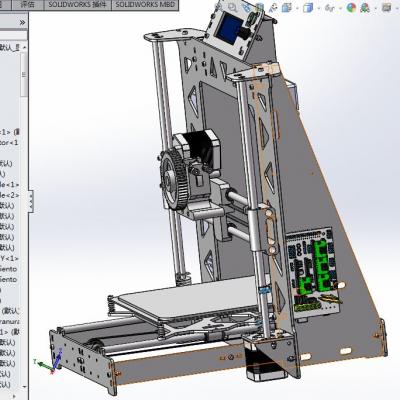The image size is (400, 400).
Task: Toggle the Section View icon
Action: coord(260,7)
